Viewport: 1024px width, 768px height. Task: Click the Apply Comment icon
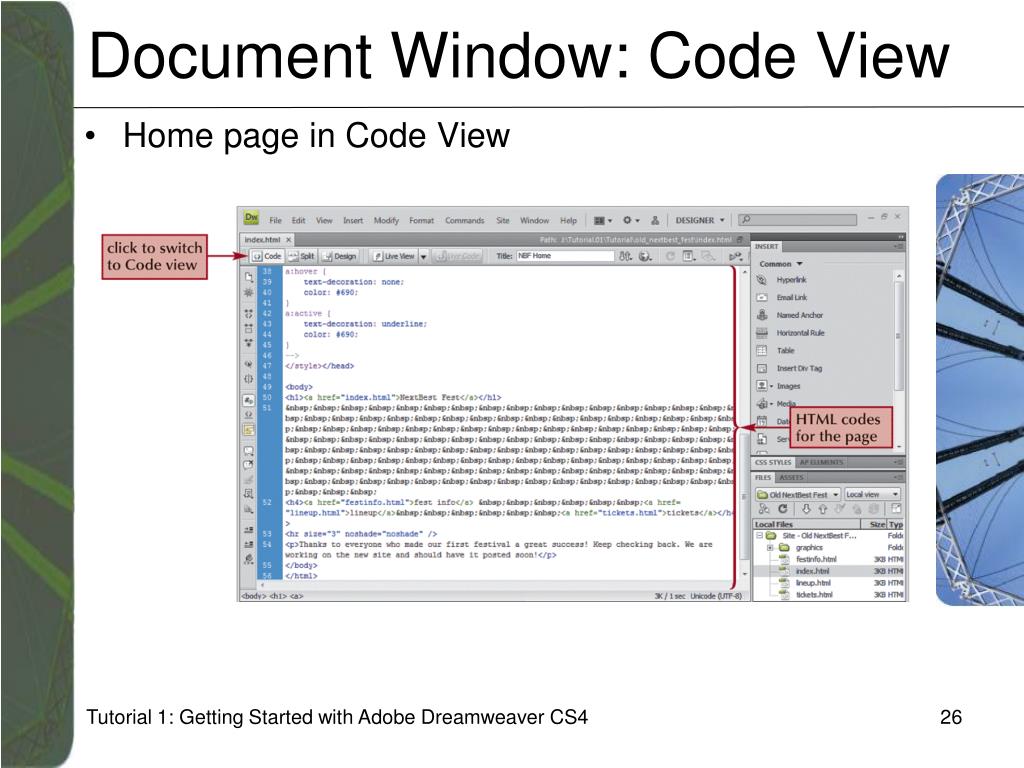(x=249, y=451)
